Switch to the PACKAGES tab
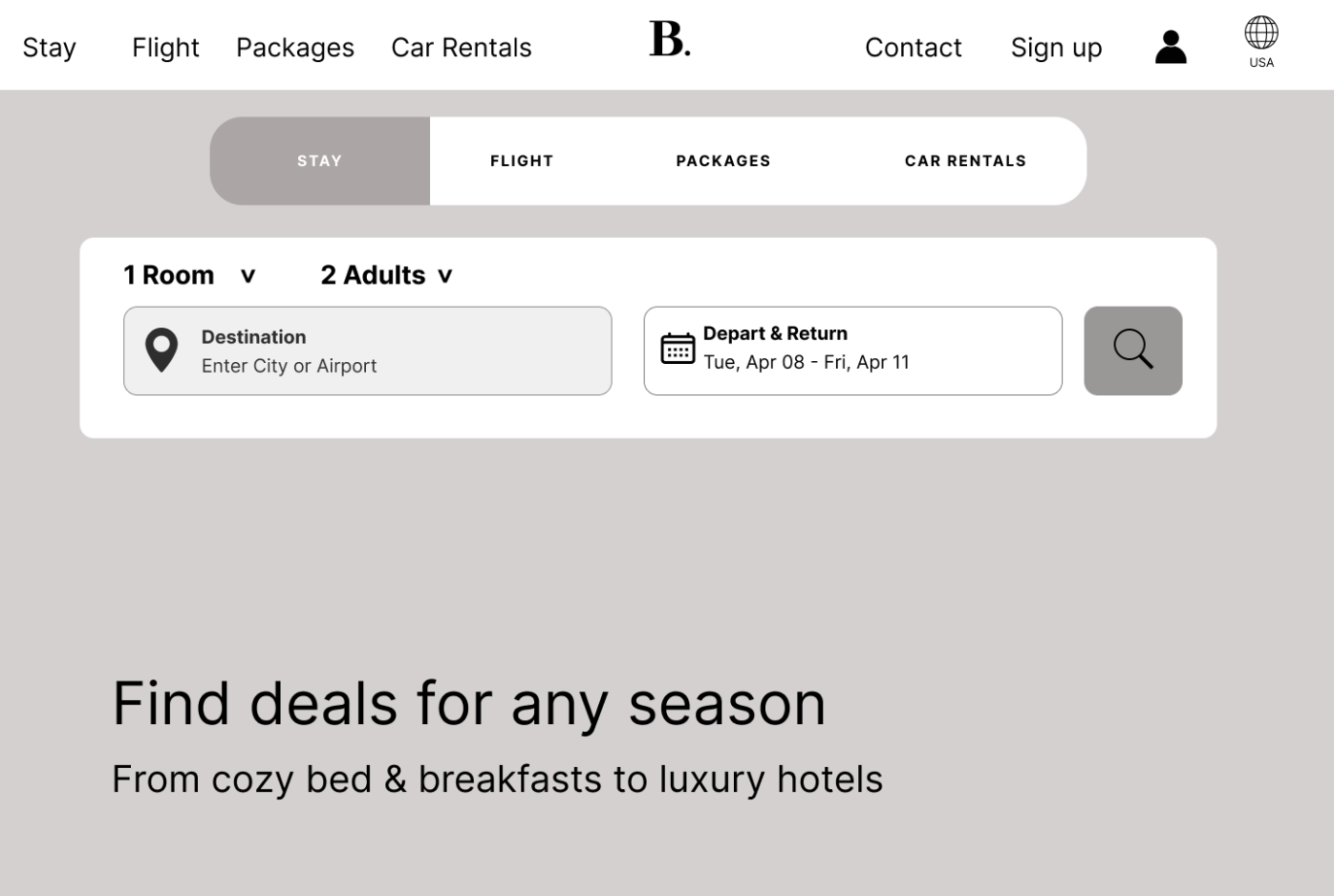The height and width of the screenshot is (896, 1334). [x=723, y=160]
